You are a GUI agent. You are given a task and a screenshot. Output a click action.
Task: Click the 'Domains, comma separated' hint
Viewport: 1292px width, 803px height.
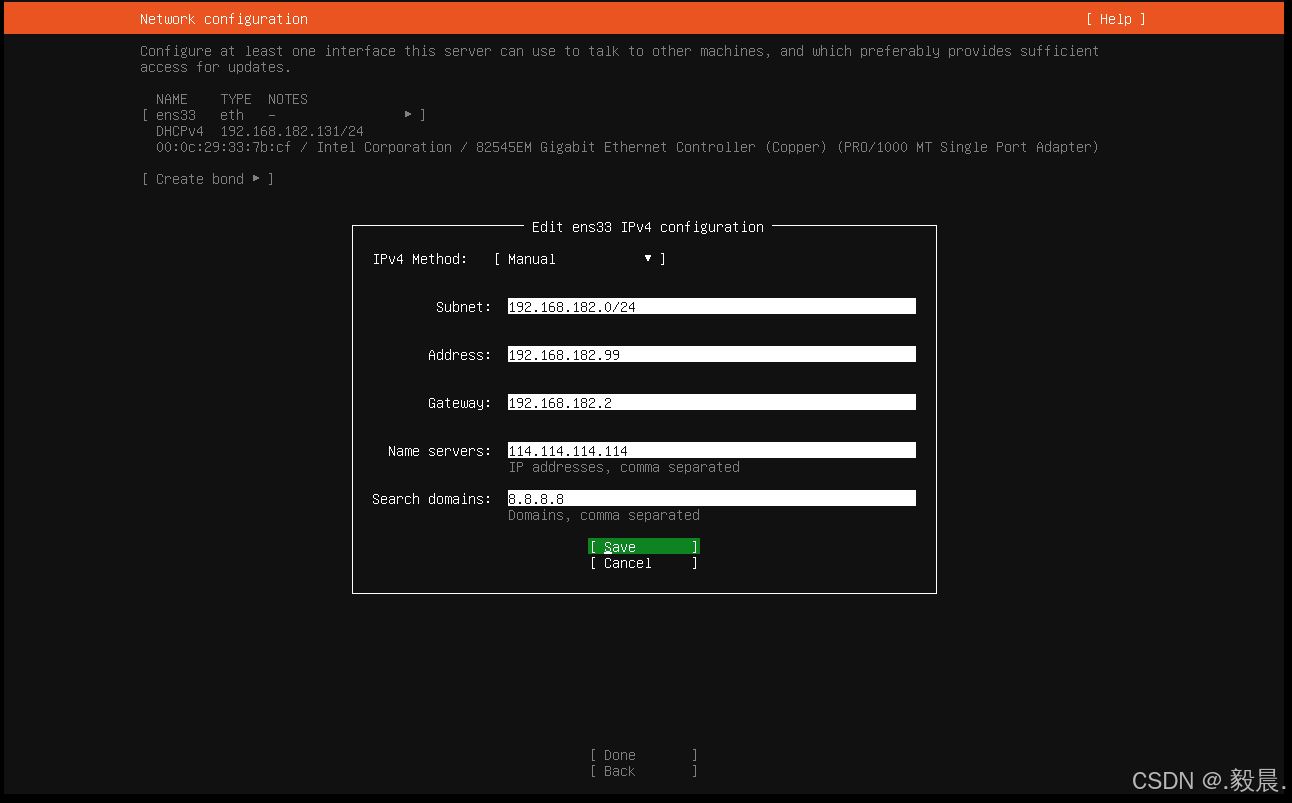coord(604,515)
